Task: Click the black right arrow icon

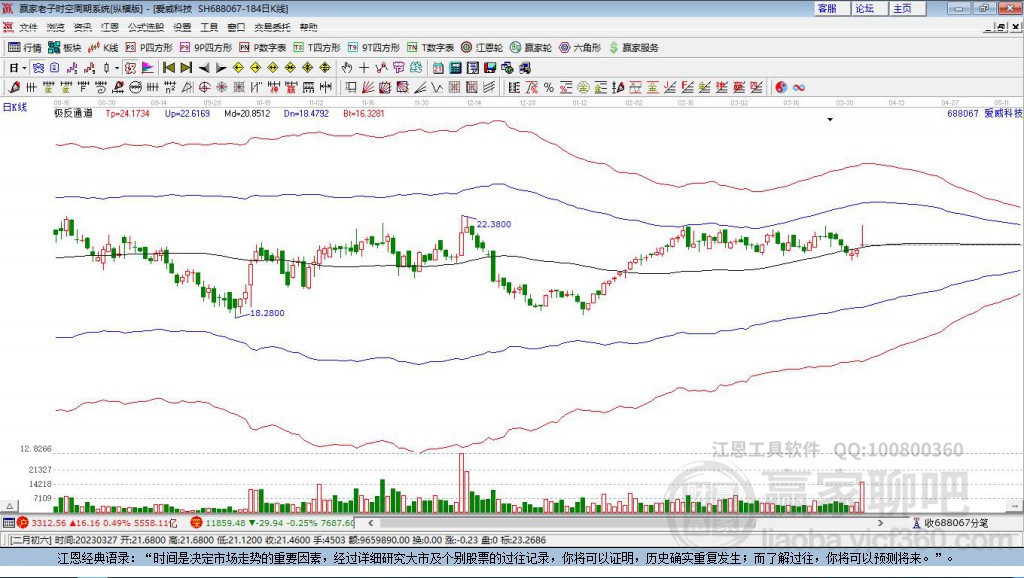Action: point(221,68)
